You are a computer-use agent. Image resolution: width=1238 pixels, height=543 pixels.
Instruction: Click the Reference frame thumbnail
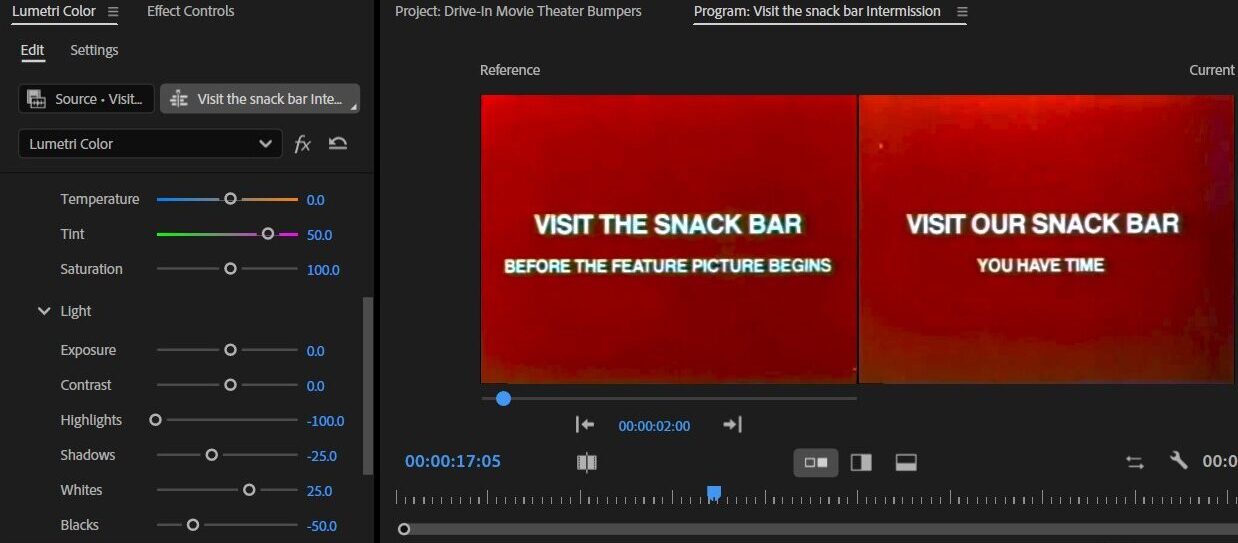tap(668, 239)
